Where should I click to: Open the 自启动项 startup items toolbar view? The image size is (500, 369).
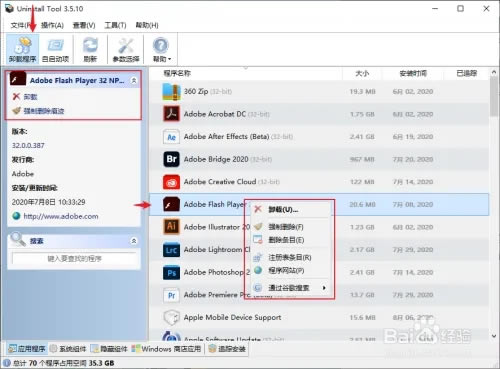55,49
